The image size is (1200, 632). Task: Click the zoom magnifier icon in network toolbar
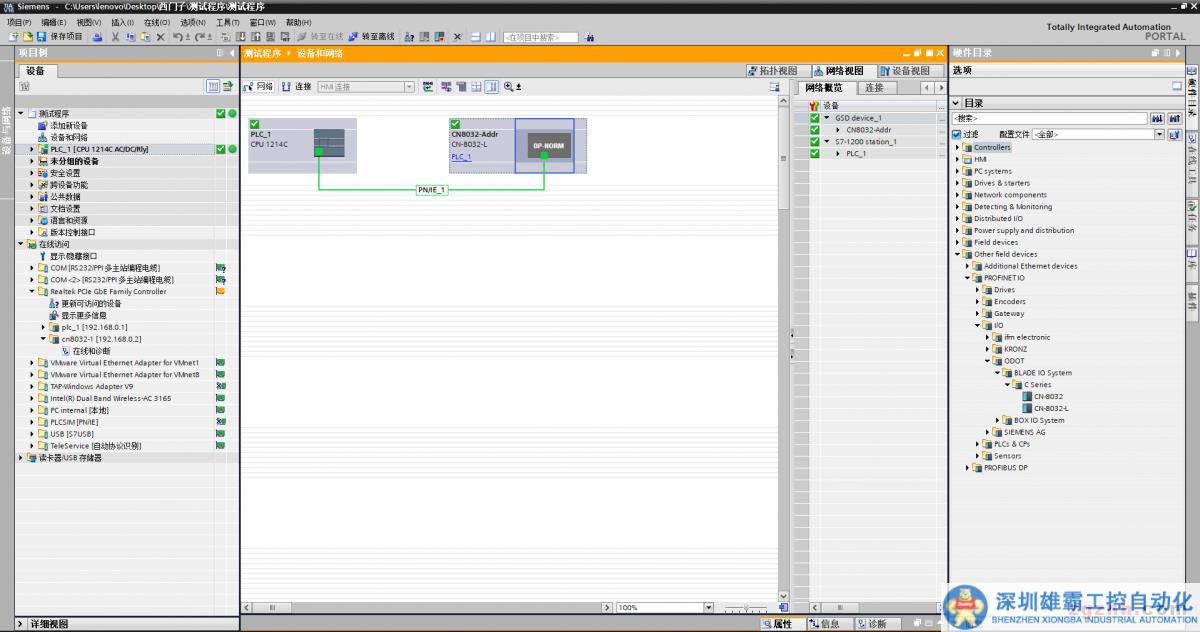click(508, 87)
